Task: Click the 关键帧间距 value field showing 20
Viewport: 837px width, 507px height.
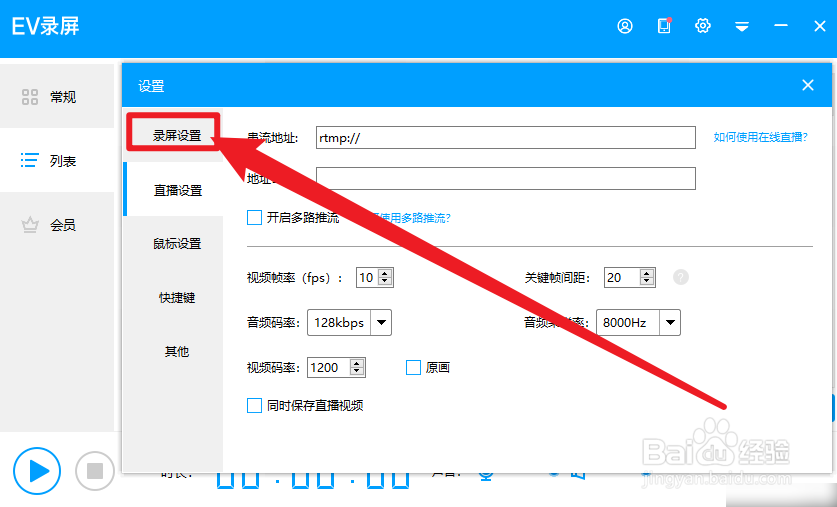Action: coord(622,277)
